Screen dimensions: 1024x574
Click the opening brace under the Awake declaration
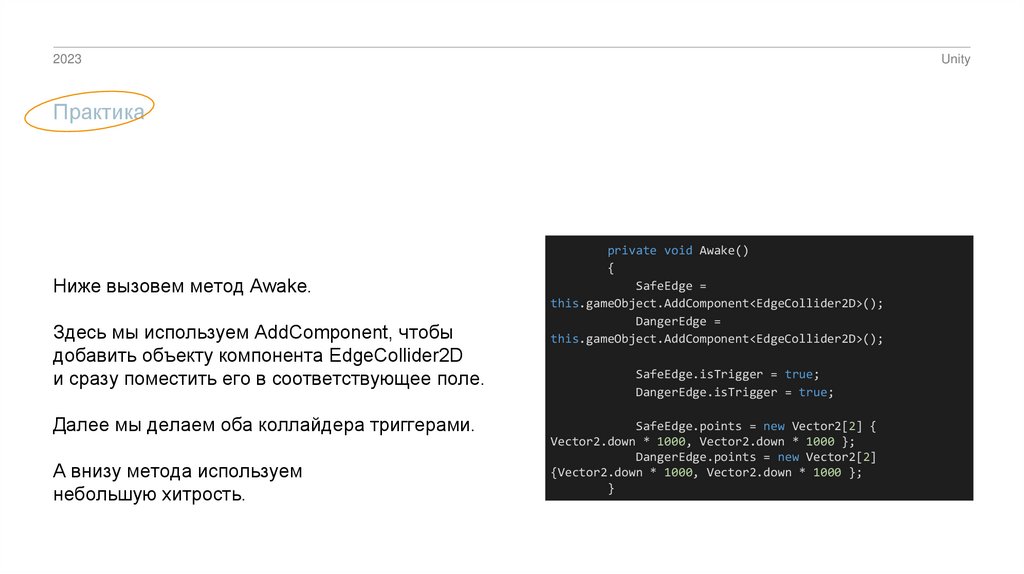coord(611,268)
